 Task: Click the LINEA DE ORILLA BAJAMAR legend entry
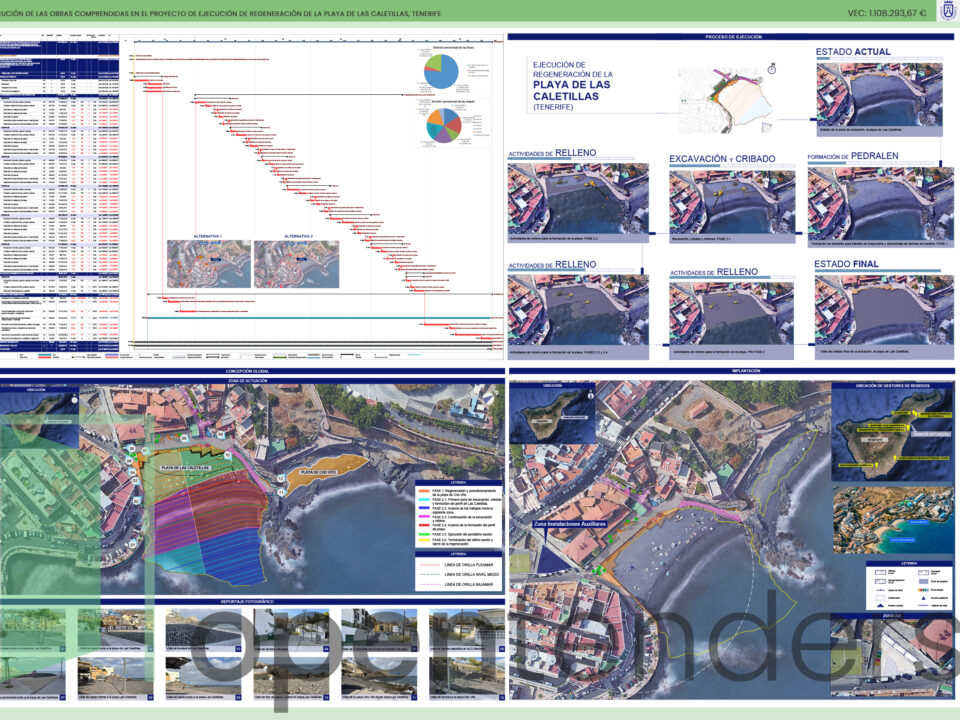click(x=457, y=585)
